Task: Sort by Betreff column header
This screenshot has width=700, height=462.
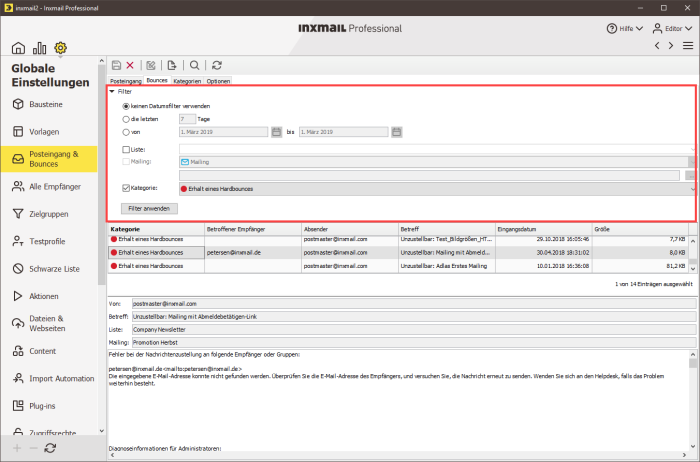Action: click(x=447, y=229)
